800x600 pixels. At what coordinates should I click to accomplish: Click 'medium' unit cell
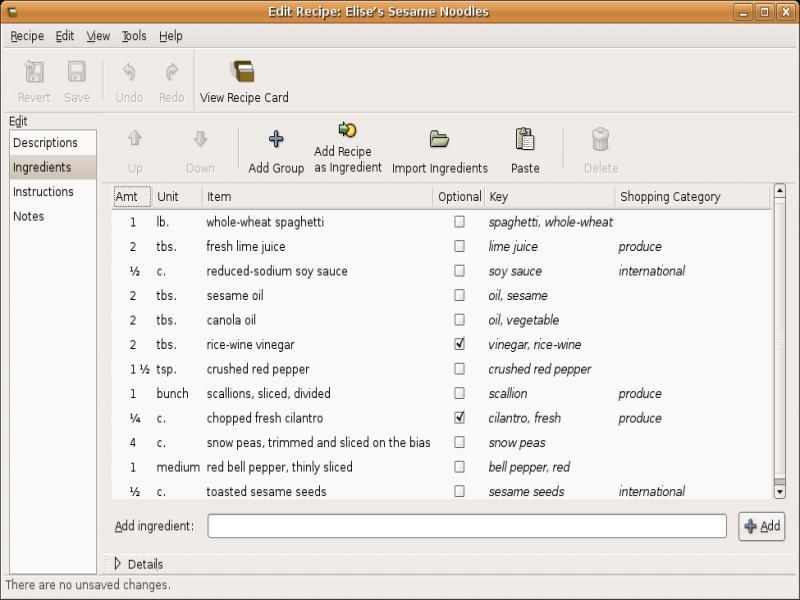point(178,467)
